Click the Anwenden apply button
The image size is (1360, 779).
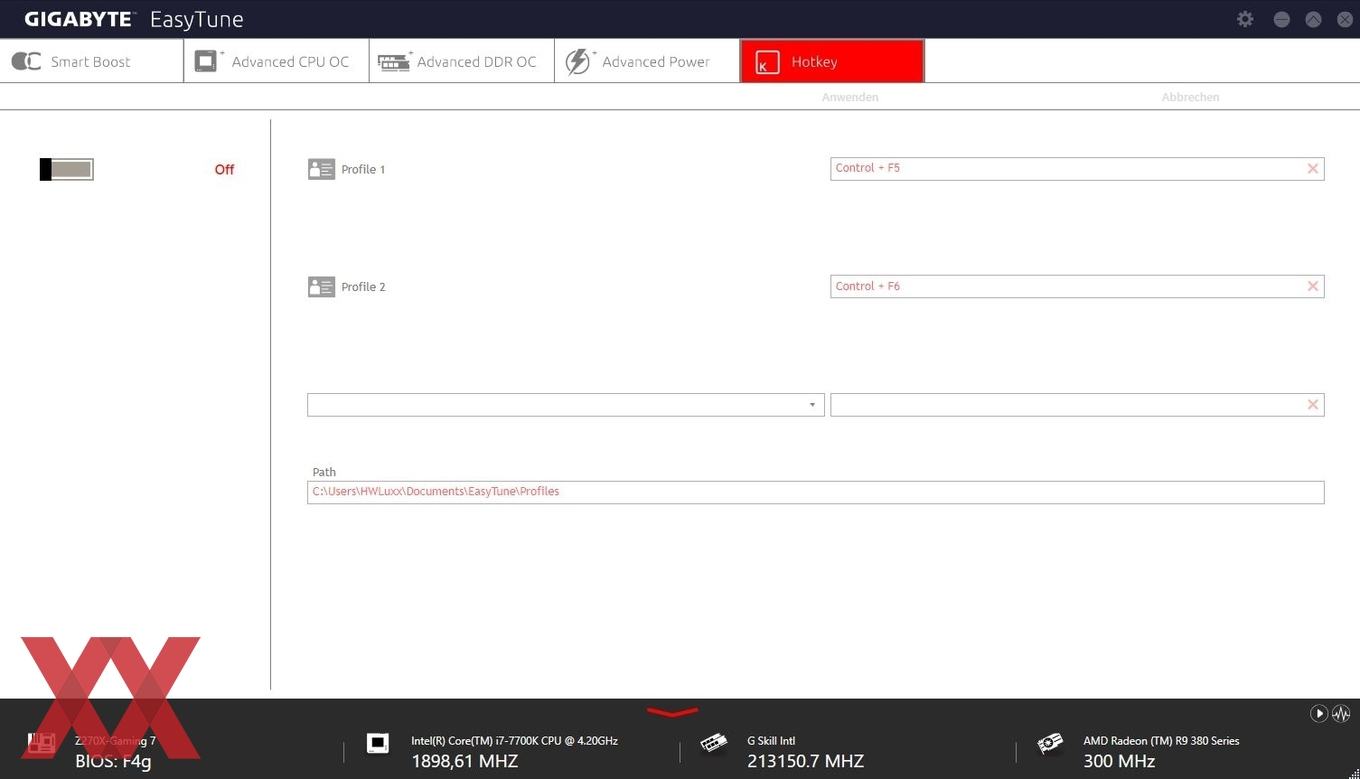(850, 97)
